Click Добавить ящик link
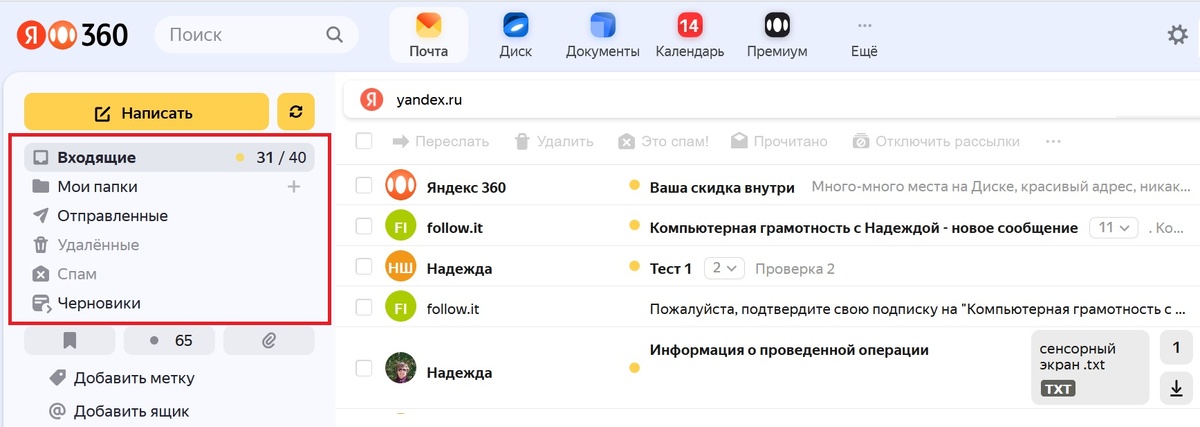Screen dimensions: 1200x427 pos(119,411)
